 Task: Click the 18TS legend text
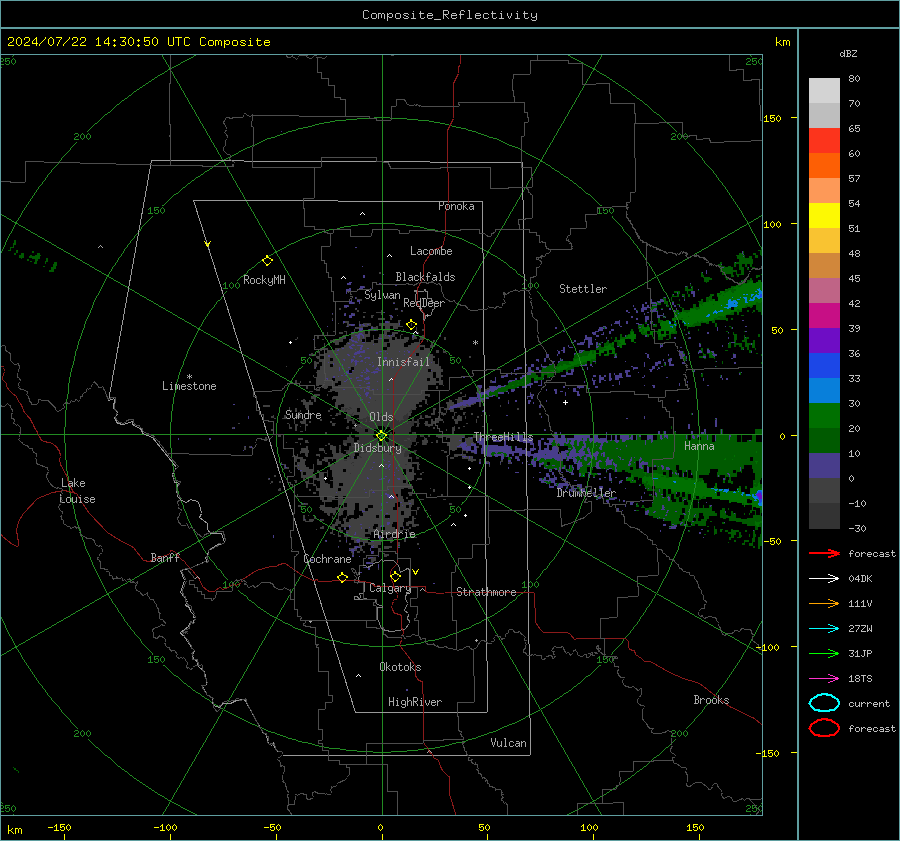point(860,679)
